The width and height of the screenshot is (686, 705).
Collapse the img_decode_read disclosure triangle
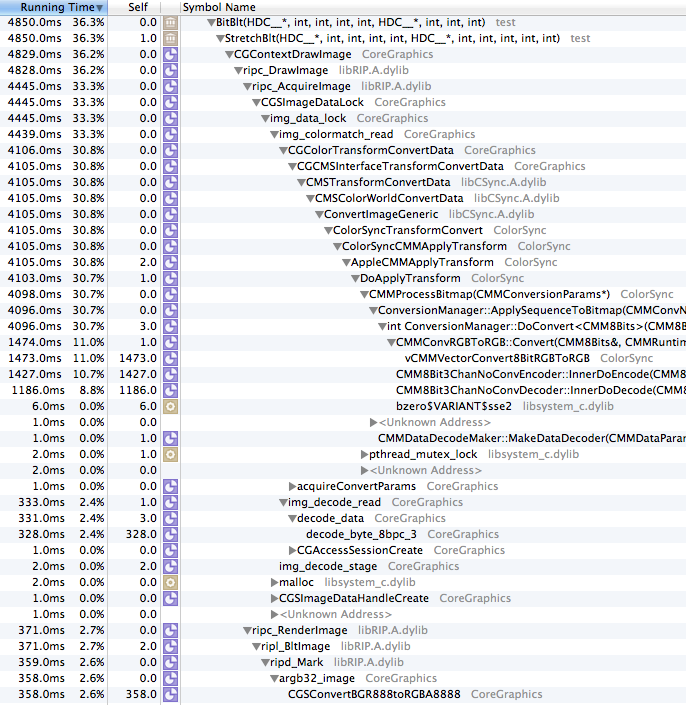click(x=282, y=502)
